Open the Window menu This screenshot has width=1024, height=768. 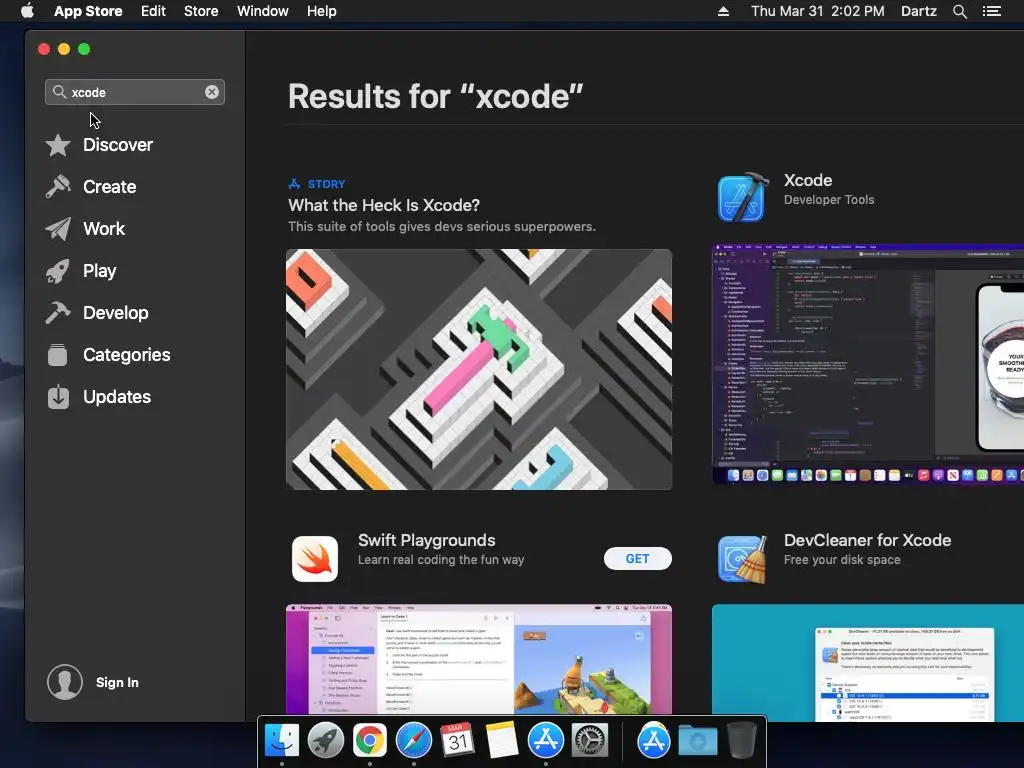(263, 11)
